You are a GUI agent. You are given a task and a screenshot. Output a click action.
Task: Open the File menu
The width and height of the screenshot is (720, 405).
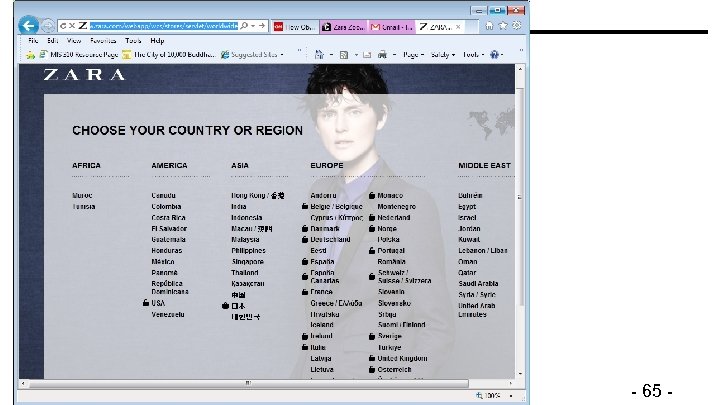point(33,40)
